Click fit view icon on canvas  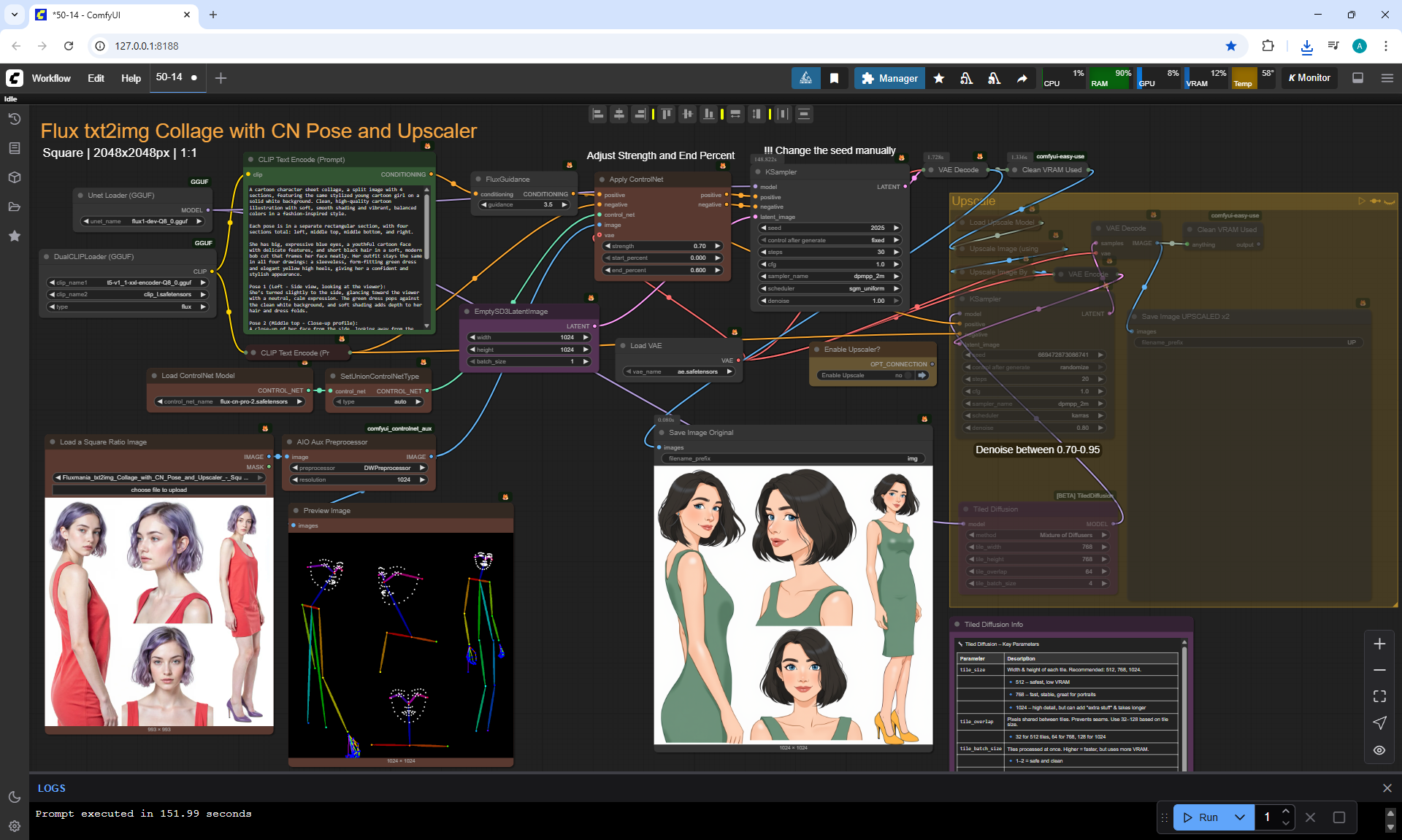[1379, 696]
